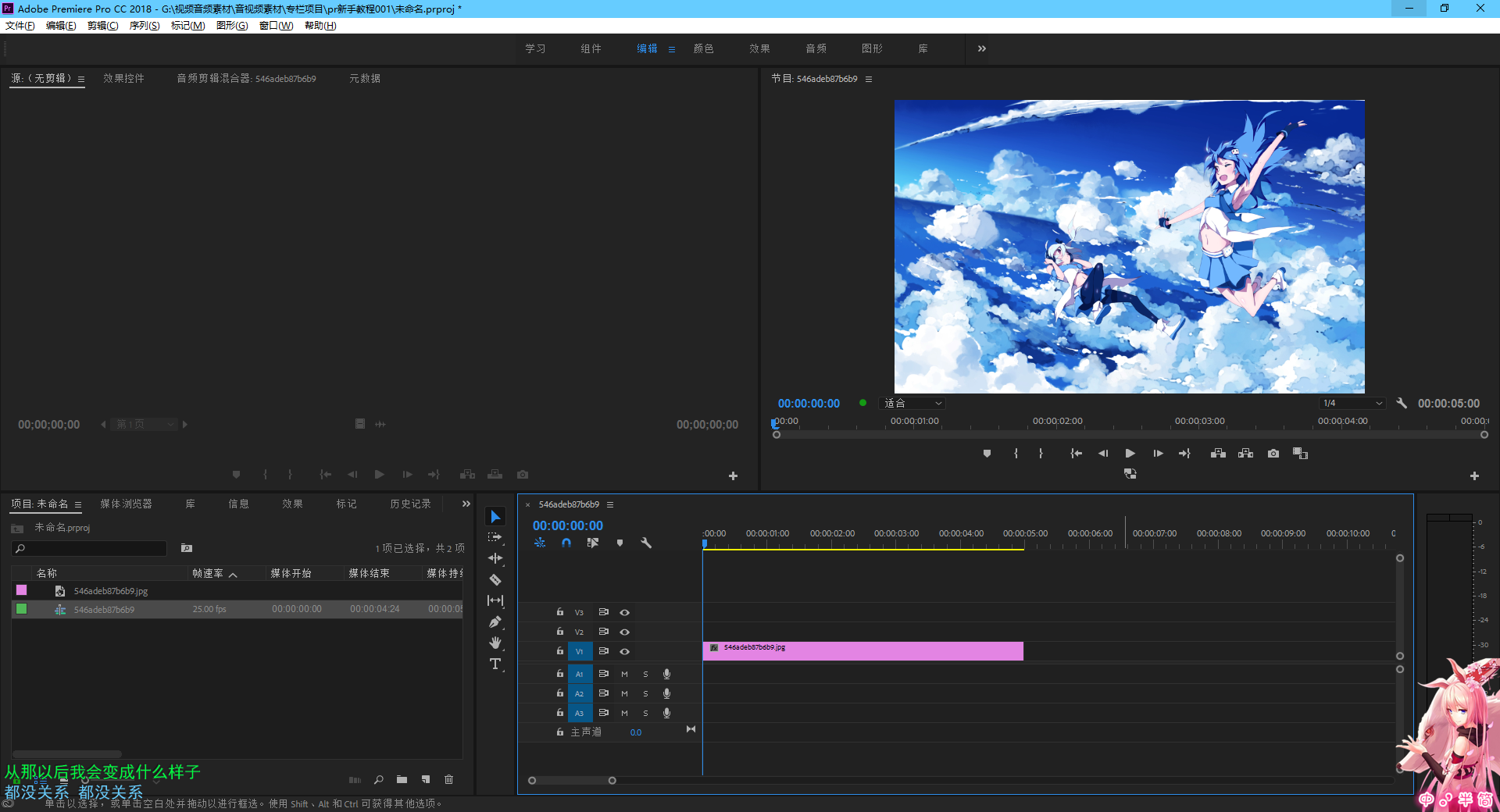Toggle track lock for V3
Screen dimensions: 1500x812
(x=560, y=612)
